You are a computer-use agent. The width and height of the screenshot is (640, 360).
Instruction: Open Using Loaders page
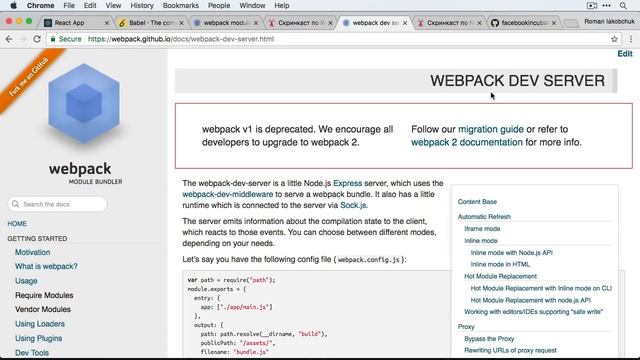pyautogui.click(x=40, y=324)
